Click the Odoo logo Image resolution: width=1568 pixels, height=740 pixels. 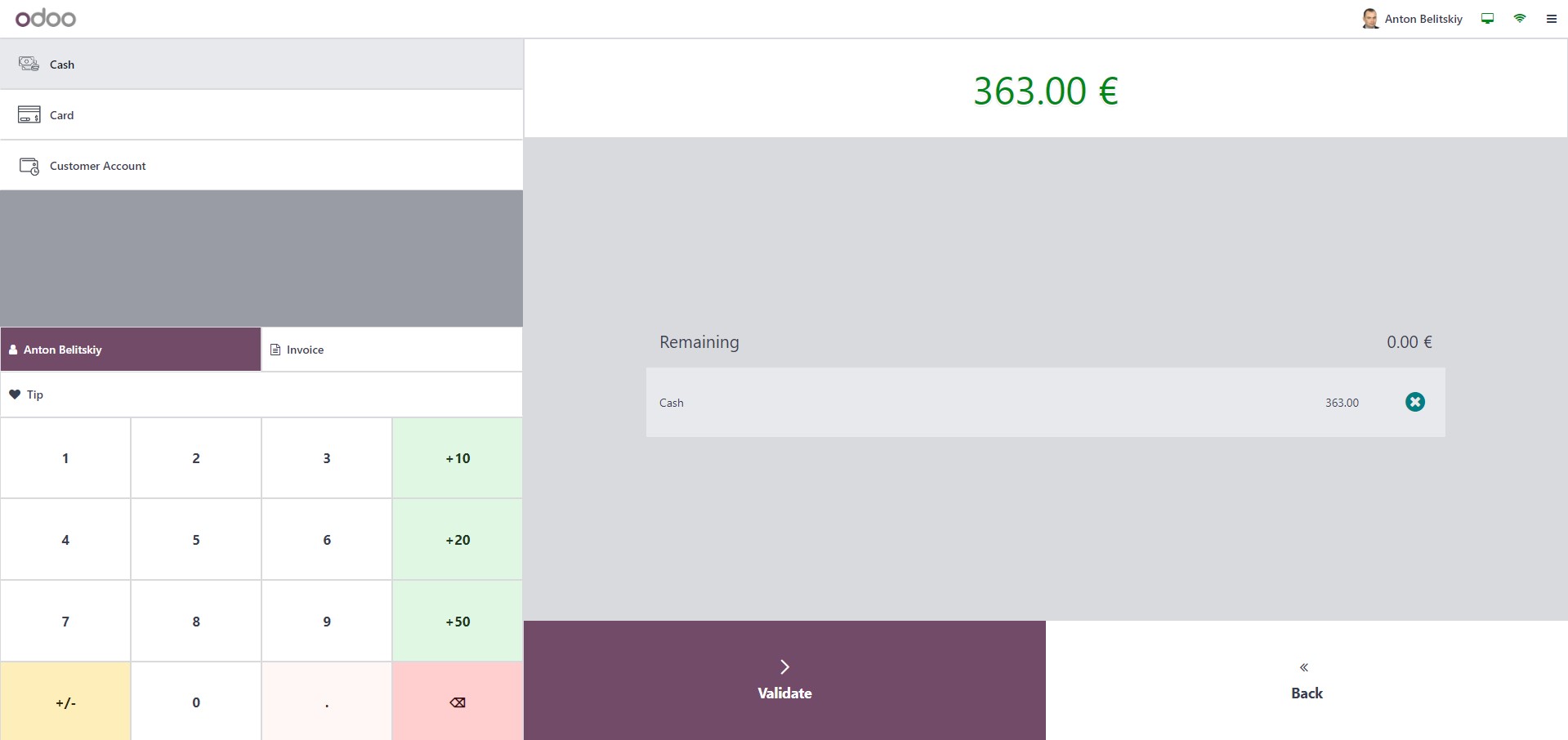point(46,18)
